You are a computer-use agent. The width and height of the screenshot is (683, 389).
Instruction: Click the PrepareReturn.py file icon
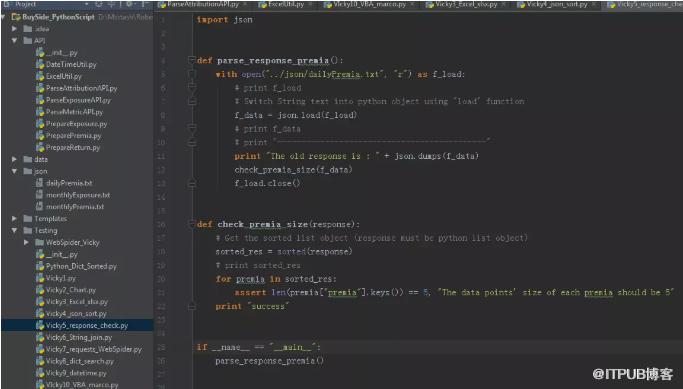point(40,147)
